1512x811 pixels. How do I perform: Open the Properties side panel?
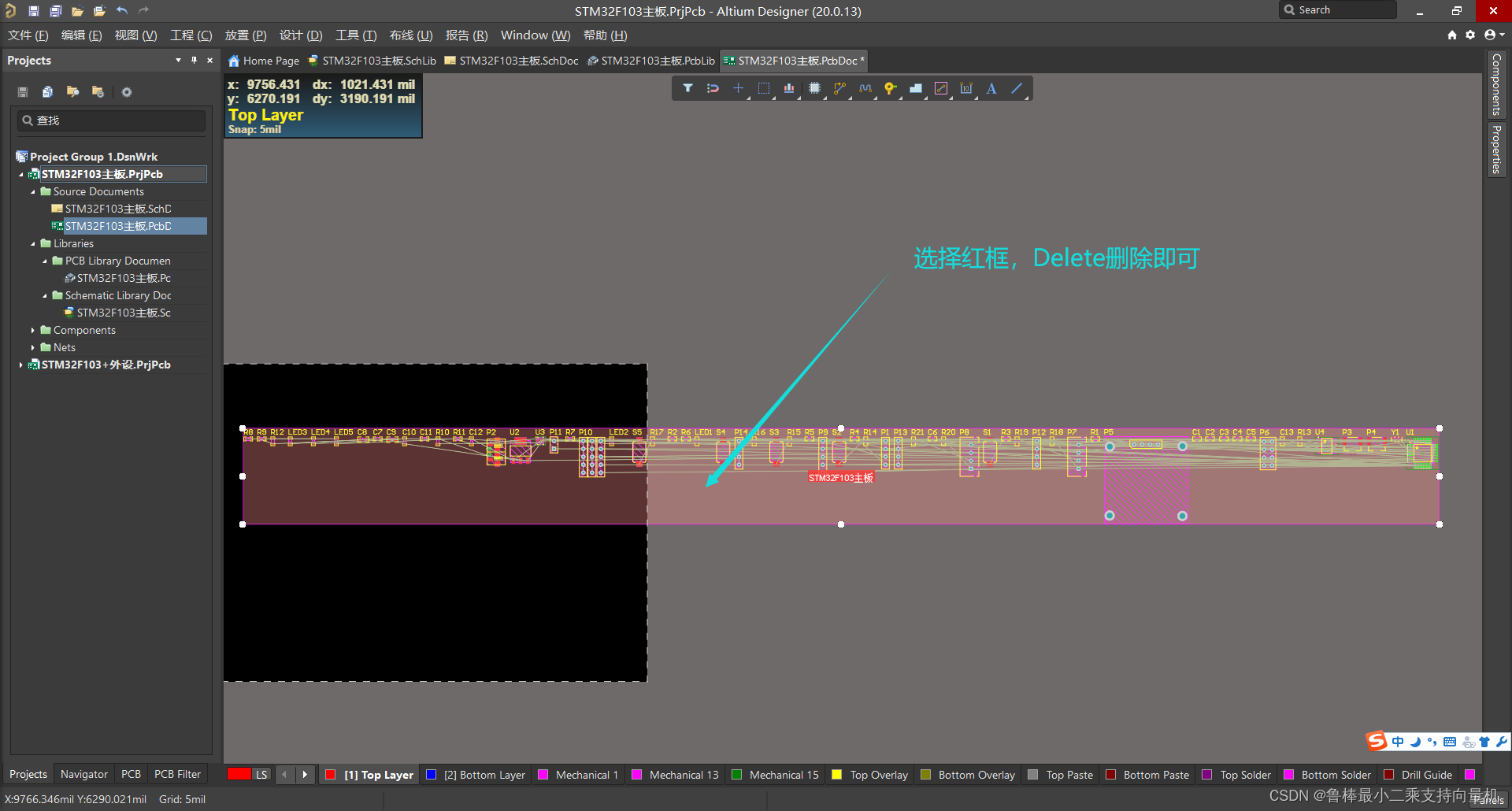(x=1496, y=150)
